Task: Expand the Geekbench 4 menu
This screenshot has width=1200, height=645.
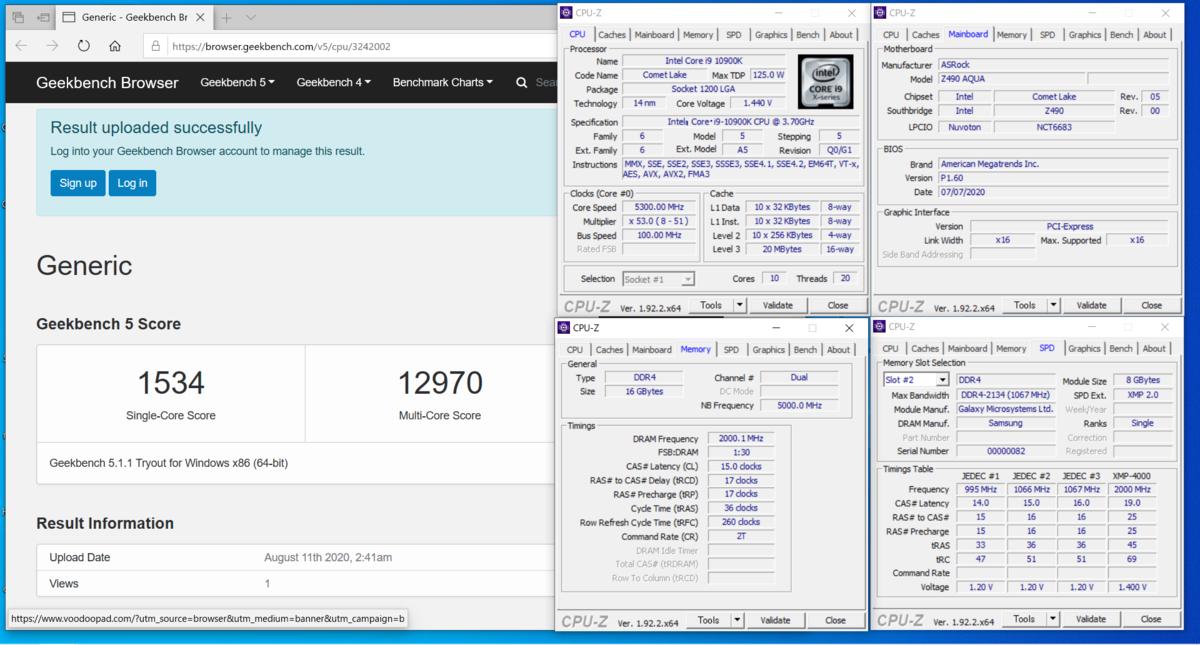Action: tap(334, 83)
